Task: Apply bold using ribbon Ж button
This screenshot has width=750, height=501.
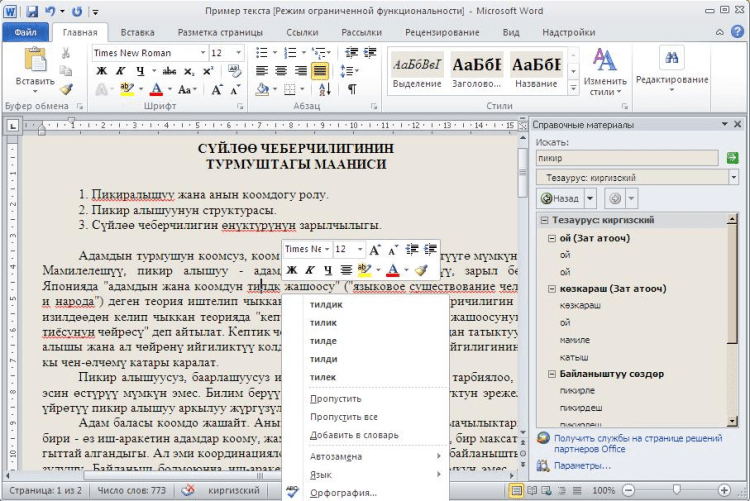Action: coord(101,71)
